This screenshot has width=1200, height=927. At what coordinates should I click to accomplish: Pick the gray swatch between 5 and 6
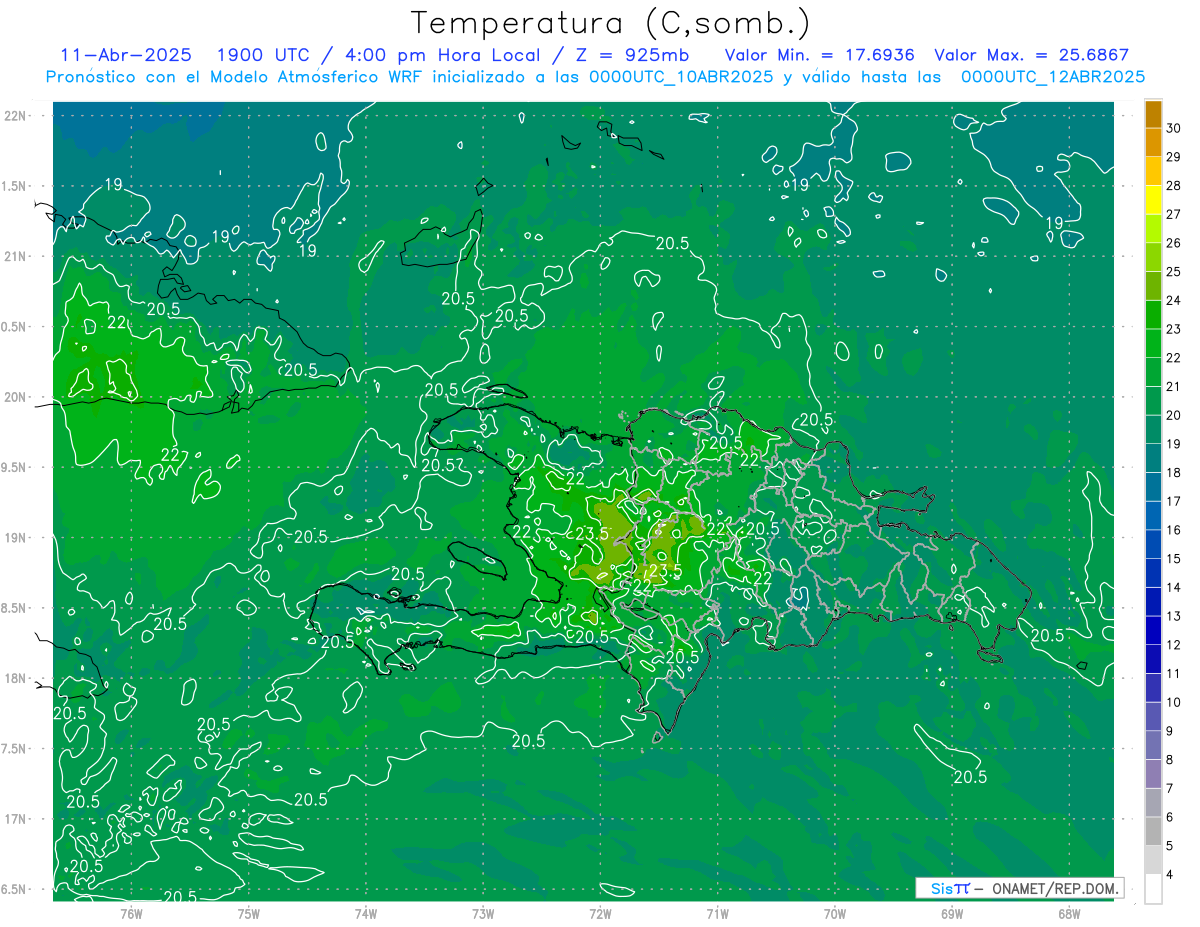tap(1154, 831)
